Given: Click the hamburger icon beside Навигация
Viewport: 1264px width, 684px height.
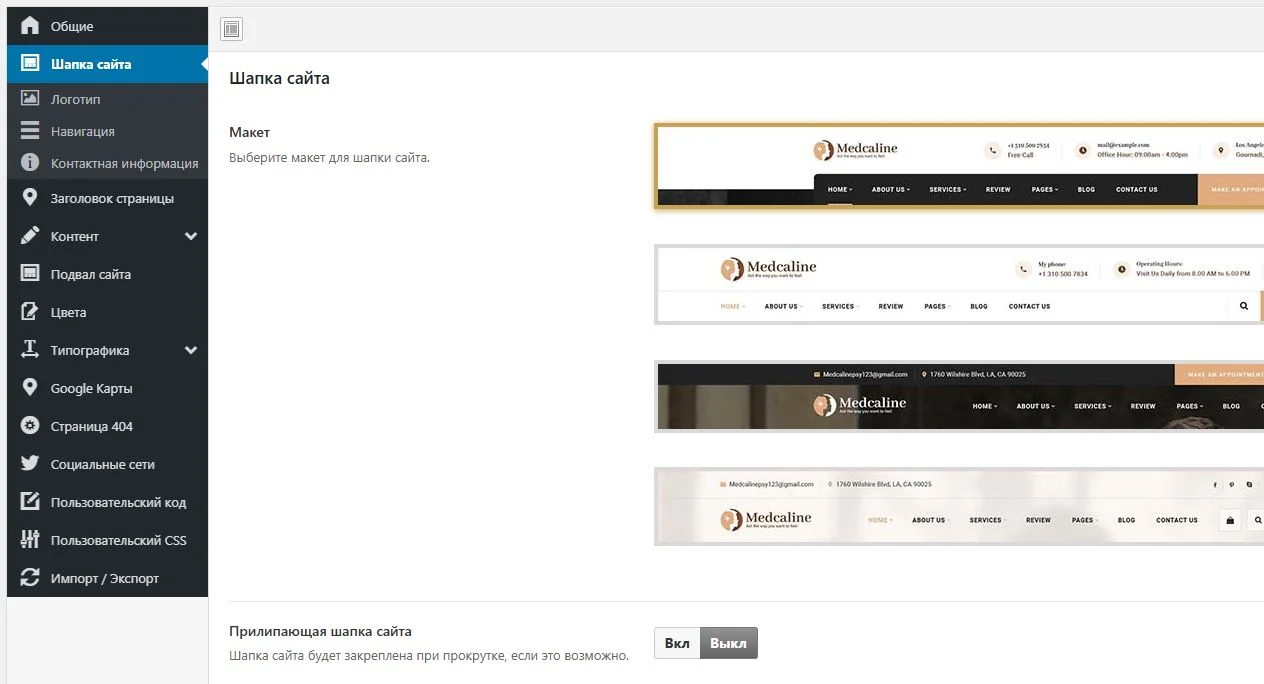Looking at the screenshot, I should (30, 131).
